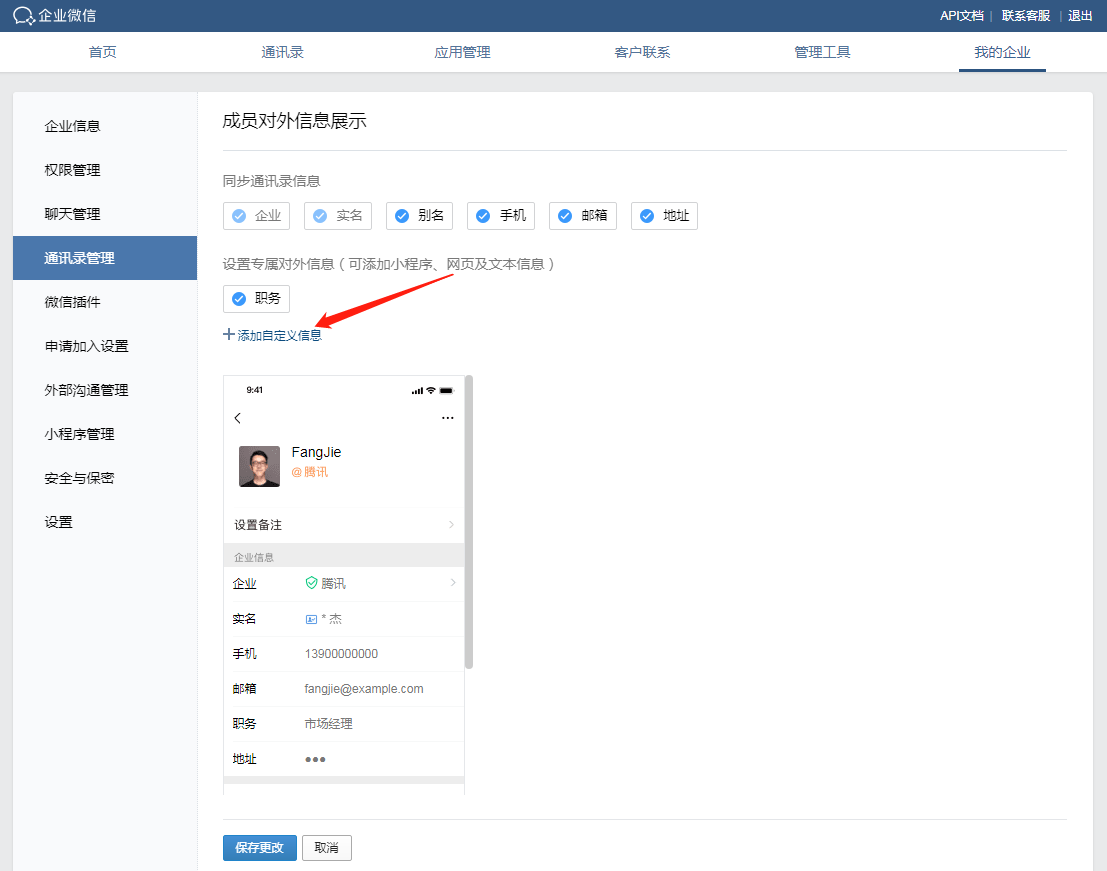Open 外部沟通管理 in the sidebar
The height and width of the screenshot is (871, 1107).
[104, 390]
